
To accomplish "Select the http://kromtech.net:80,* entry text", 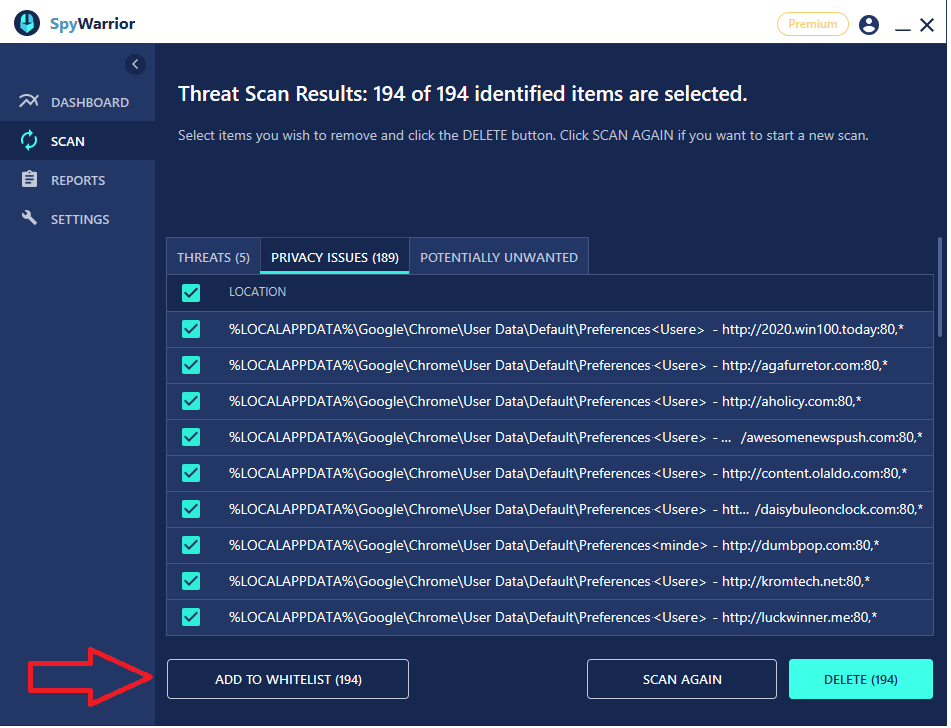I will (x=796, y=581).
